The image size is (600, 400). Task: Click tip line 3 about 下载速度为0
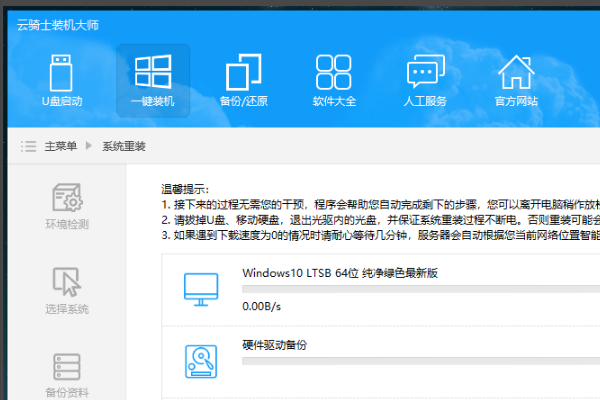pos(381,235)
